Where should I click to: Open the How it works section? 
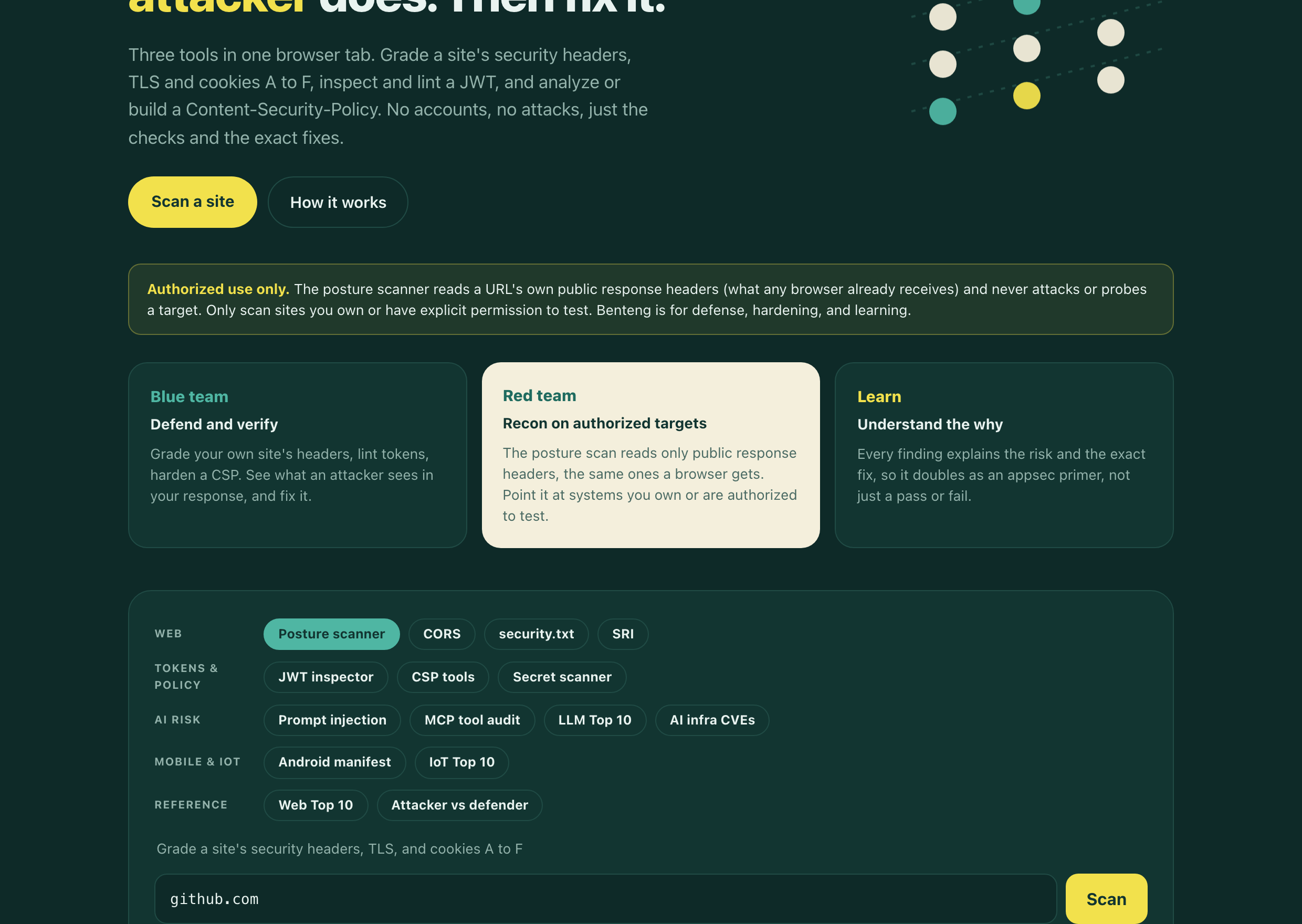(x=338, y=202)
